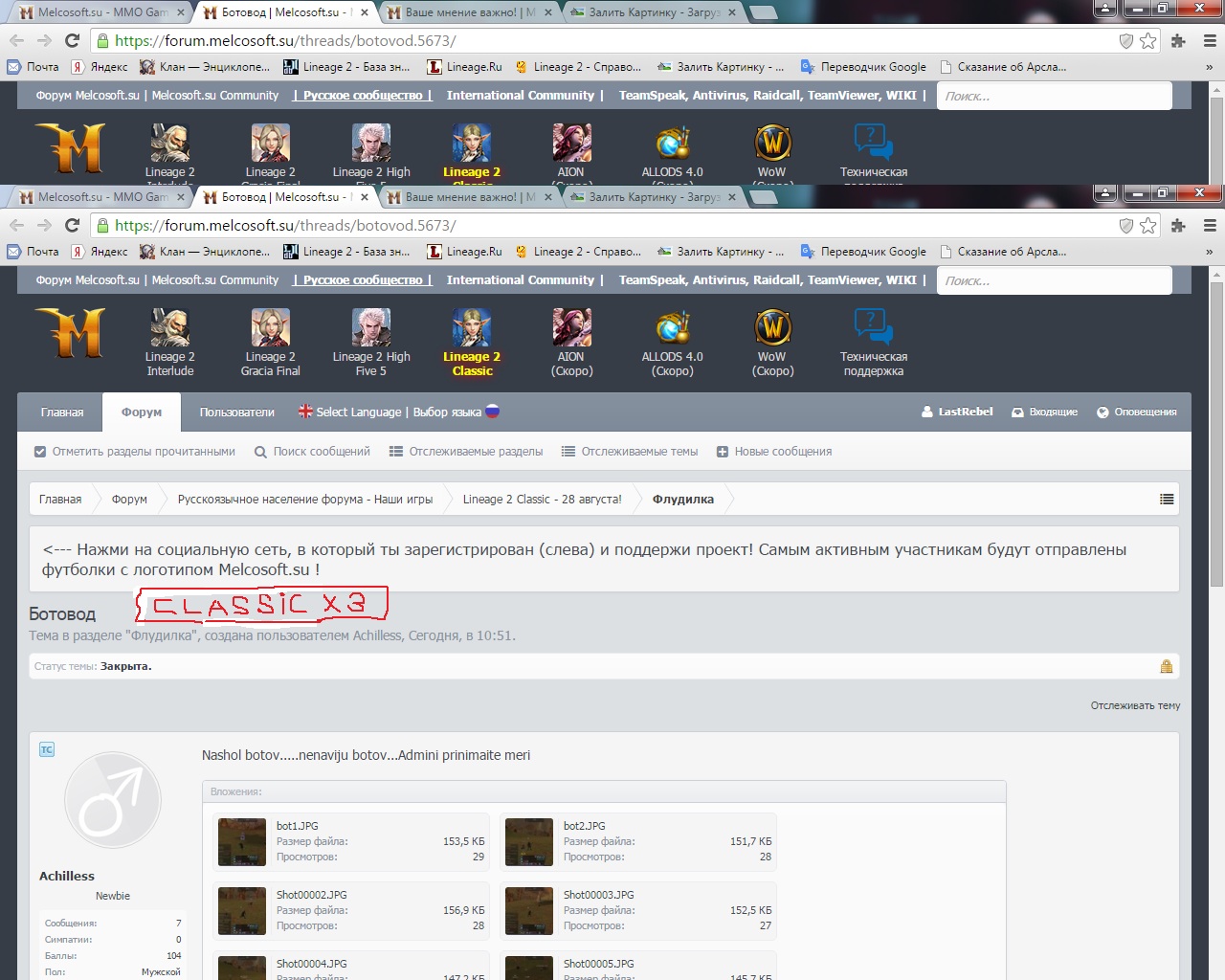The height and width of the screenshot is (980, 1225).
Task: Open Select Language | Выбор языка dropdown
Action: click(x=399, y=412)
